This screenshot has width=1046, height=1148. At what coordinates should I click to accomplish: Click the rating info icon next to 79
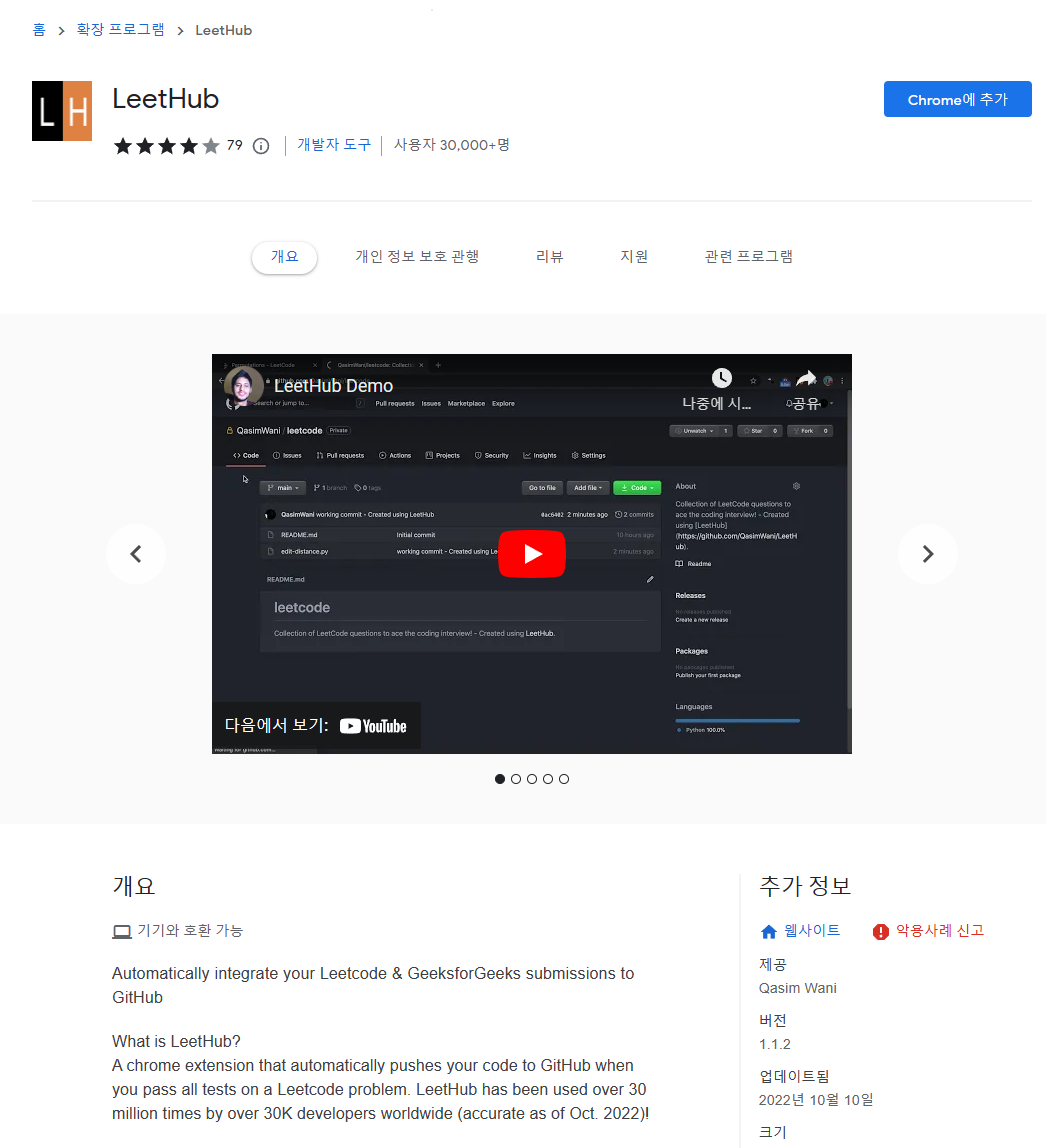[260, 145]
